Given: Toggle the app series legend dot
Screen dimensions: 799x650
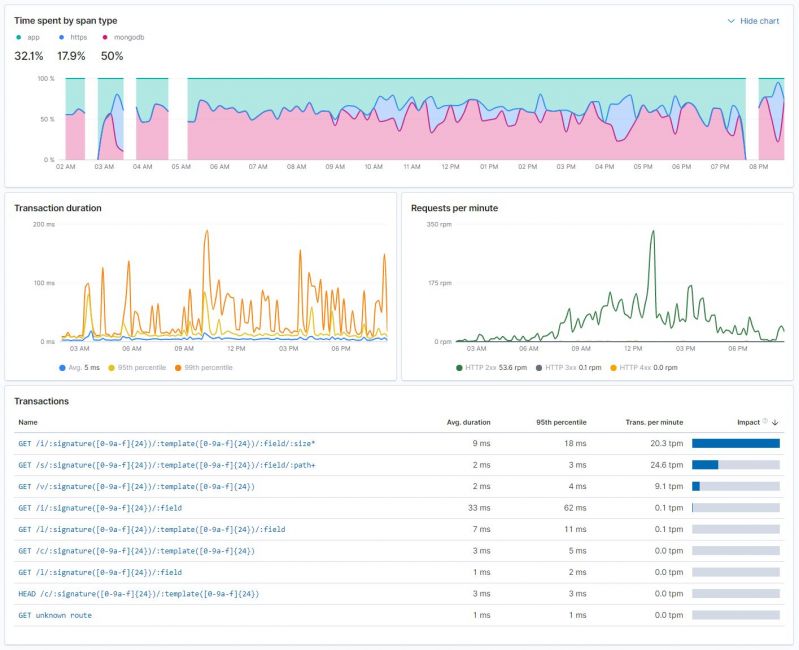Looking at the screenshot, I should [19, 37].
